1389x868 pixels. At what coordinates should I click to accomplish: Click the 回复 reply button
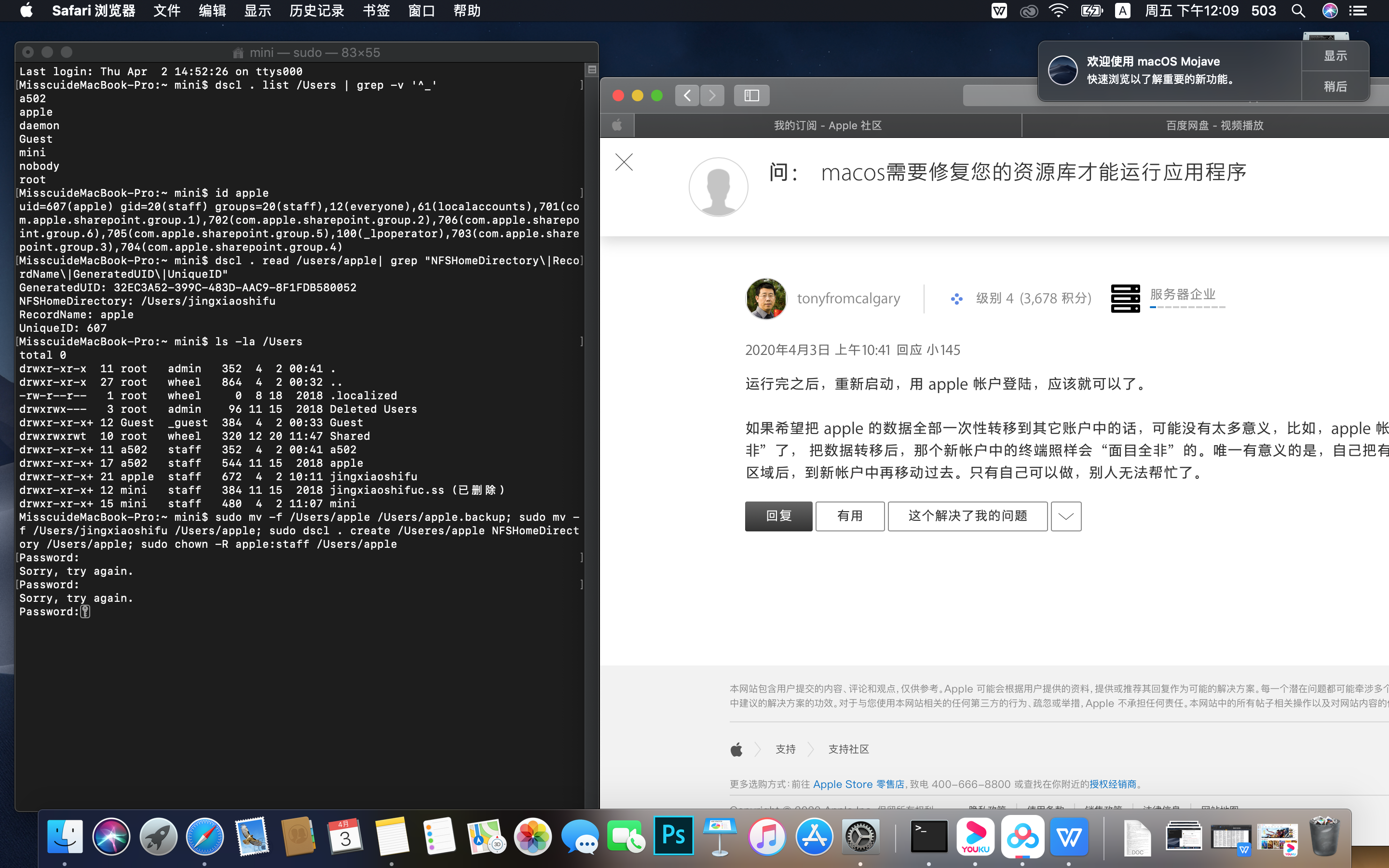(778, 516)
